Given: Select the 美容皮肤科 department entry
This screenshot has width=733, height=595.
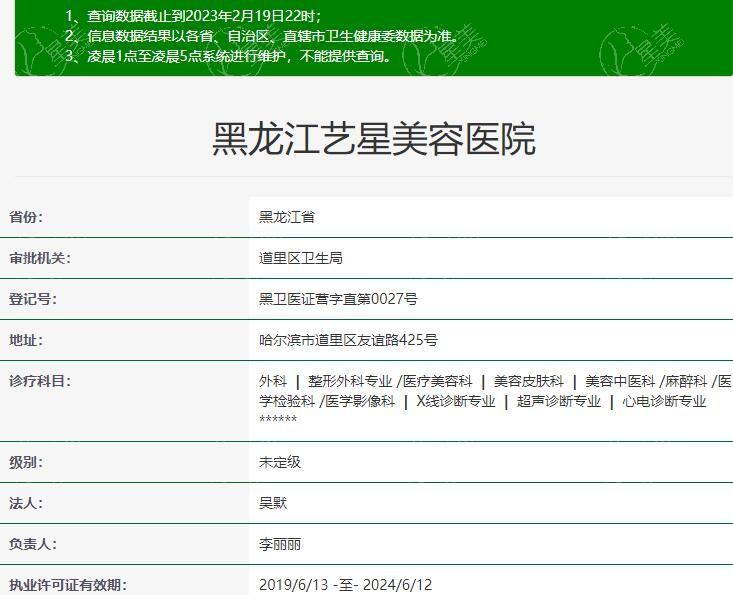Looking at the screenshot, I should click(x=528, y=381).
